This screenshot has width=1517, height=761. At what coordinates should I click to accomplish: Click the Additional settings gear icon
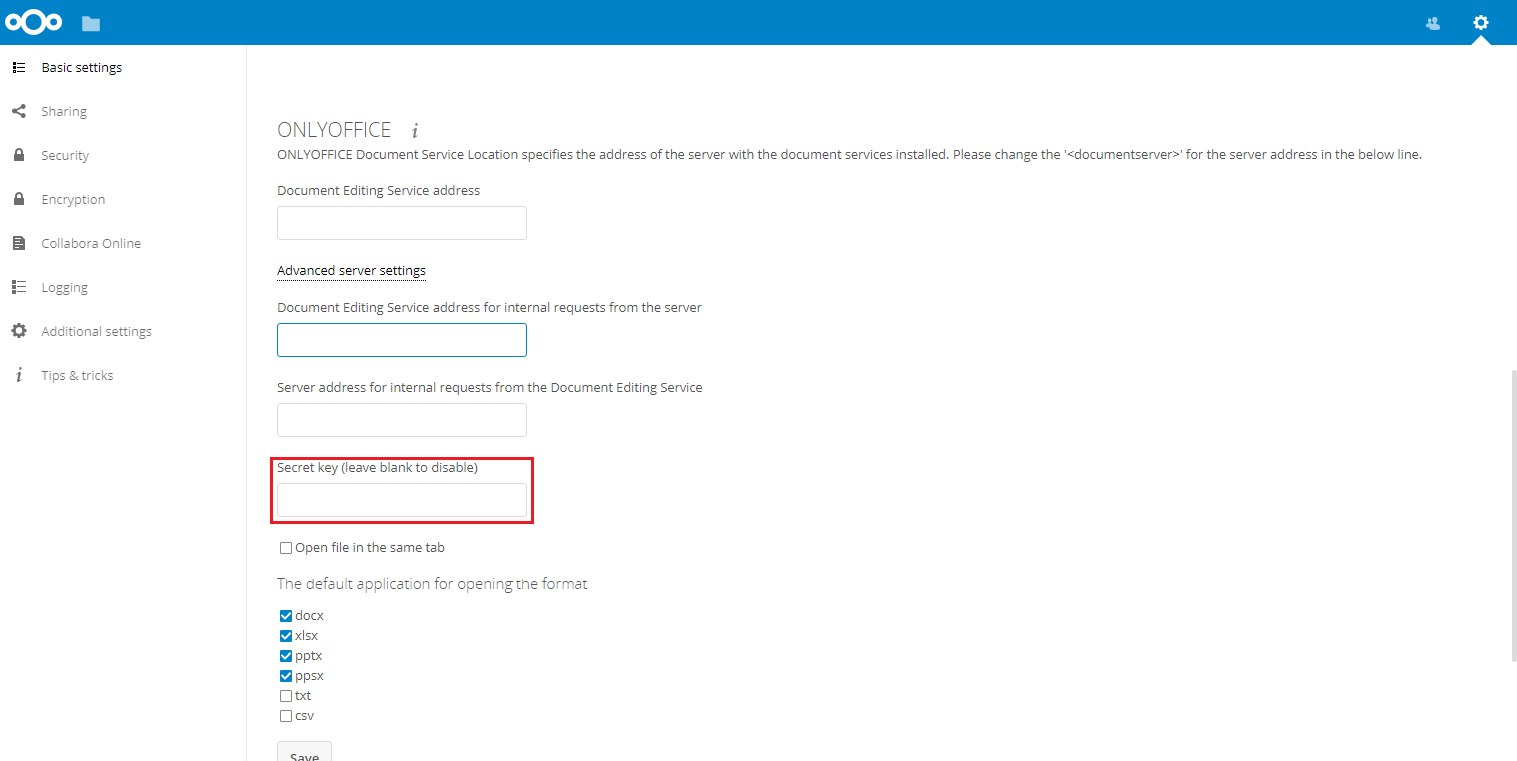(x=18, y=331)
